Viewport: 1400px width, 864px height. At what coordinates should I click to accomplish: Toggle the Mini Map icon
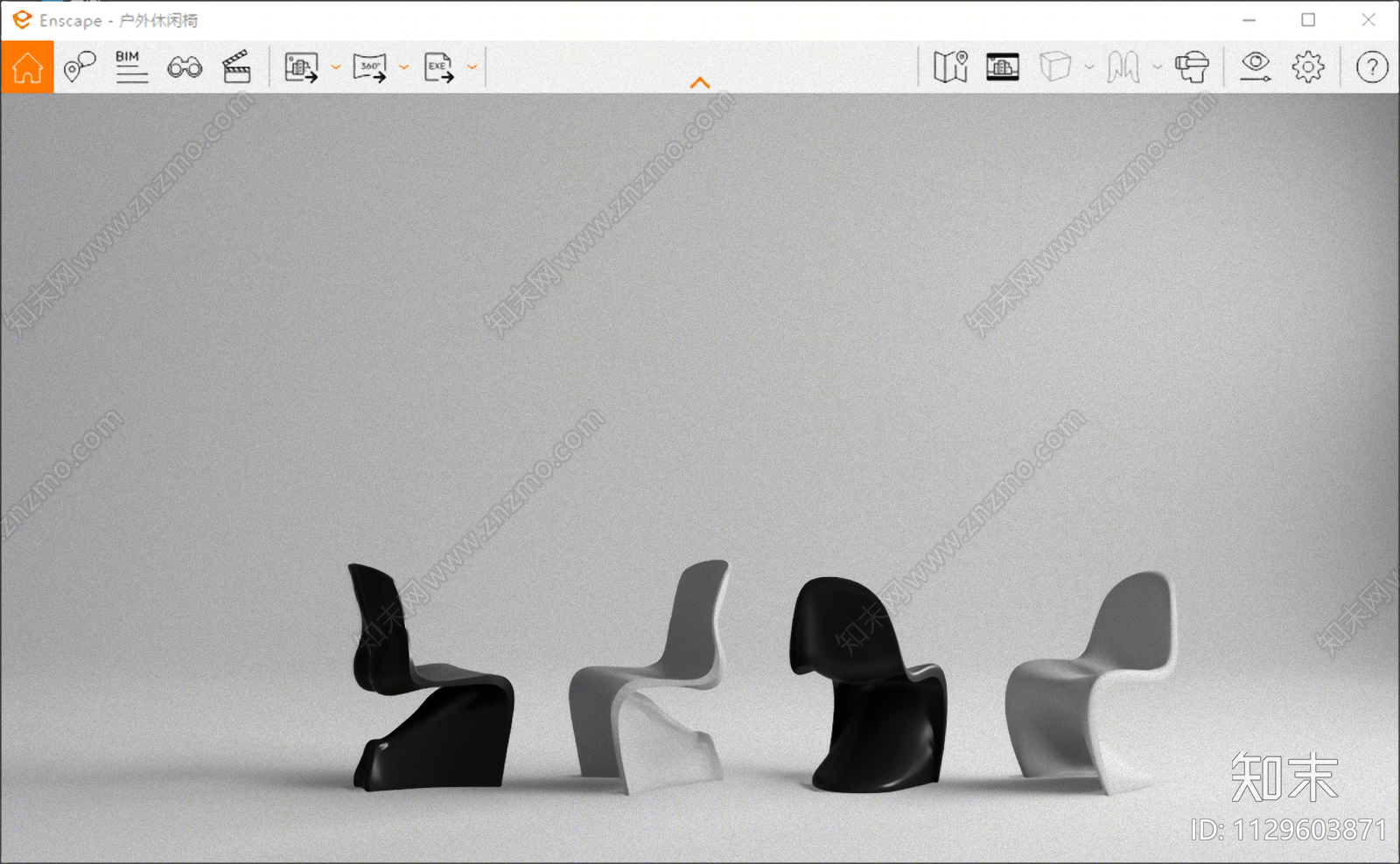[950, 66]
